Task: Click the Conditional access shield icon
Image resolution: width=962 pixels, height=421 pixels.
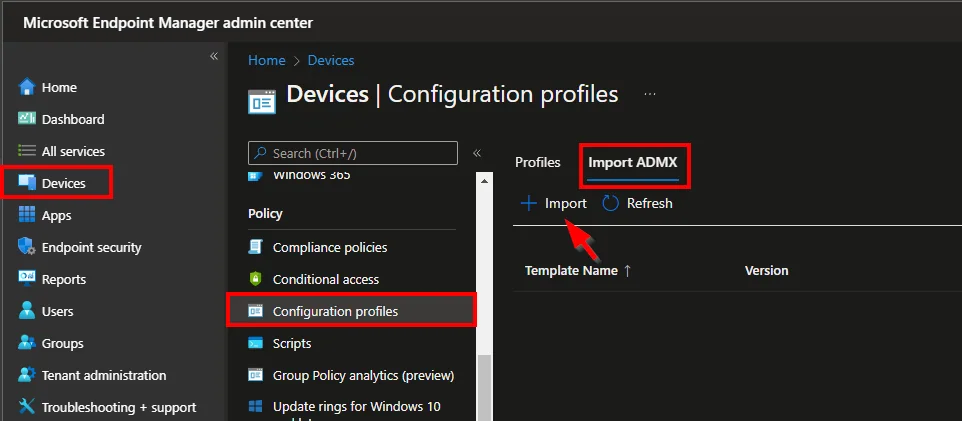Action: [255, 279]
